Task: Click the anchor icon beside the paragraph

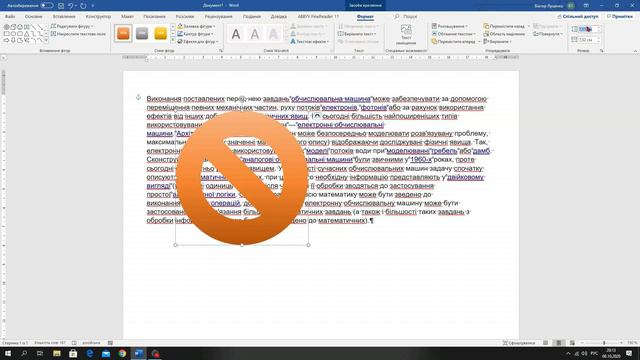Action: (x=138, y=97)
